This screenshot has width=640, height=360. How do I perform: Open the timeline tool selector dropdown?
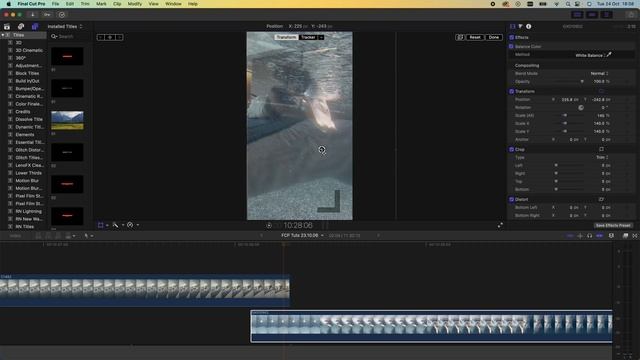point(89,236)
